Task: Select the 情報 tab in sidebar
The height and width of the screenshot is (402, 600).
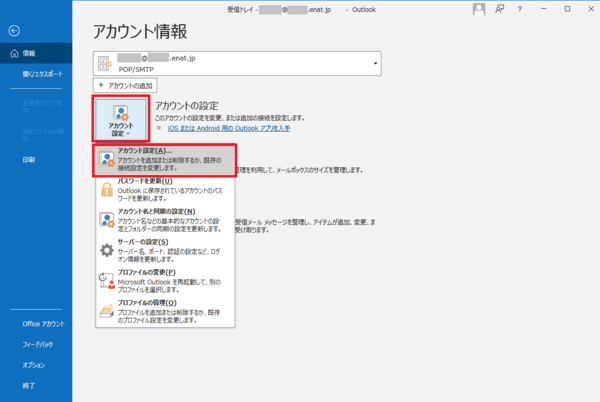Action: click(29, 53)
